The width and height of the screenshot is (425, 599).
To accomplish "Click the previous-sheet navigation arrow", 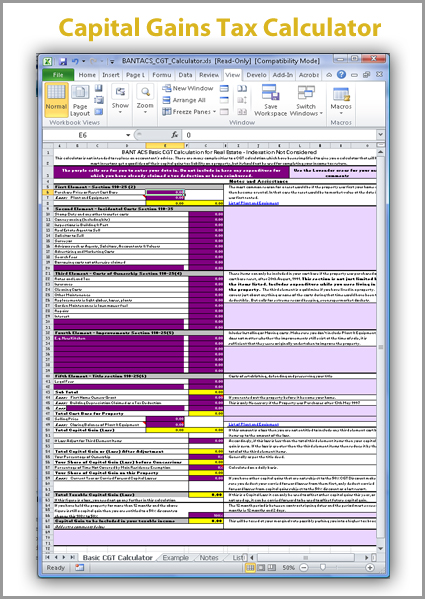I will pyautogui.click(x=56, y=557).
